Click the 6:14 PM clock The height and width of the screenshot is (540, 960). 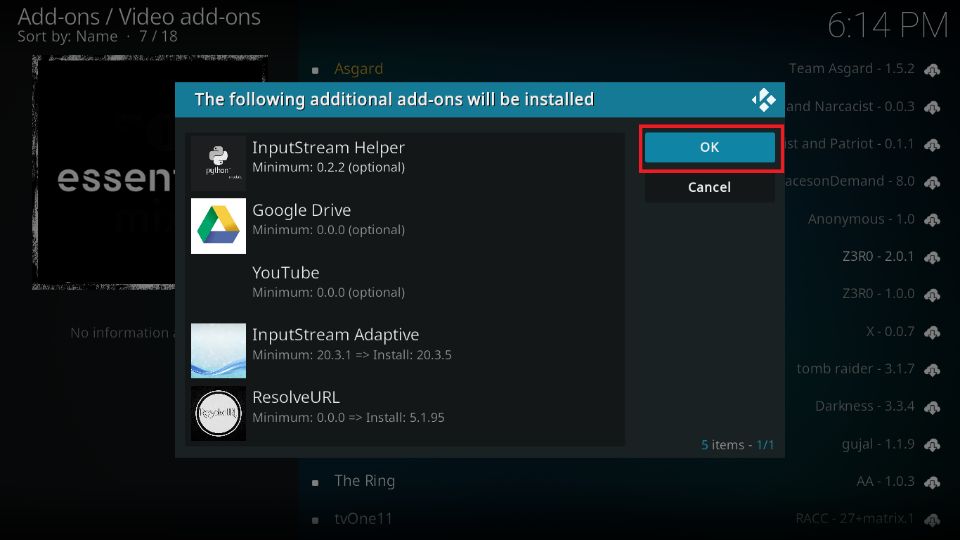(x=887, y=26)
